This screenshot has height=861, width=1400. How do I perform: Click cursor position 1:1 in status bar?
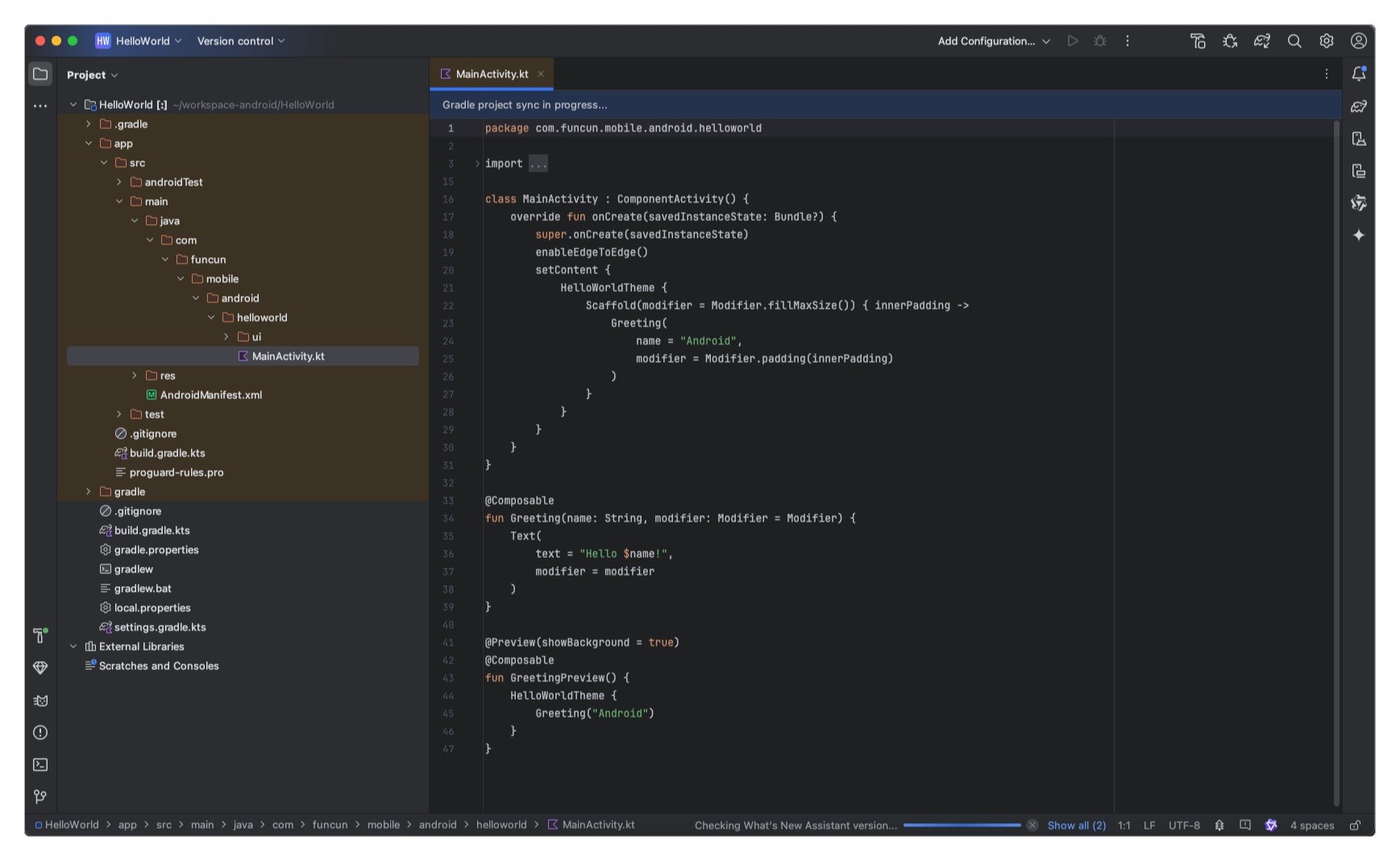tap(1124, 826)
